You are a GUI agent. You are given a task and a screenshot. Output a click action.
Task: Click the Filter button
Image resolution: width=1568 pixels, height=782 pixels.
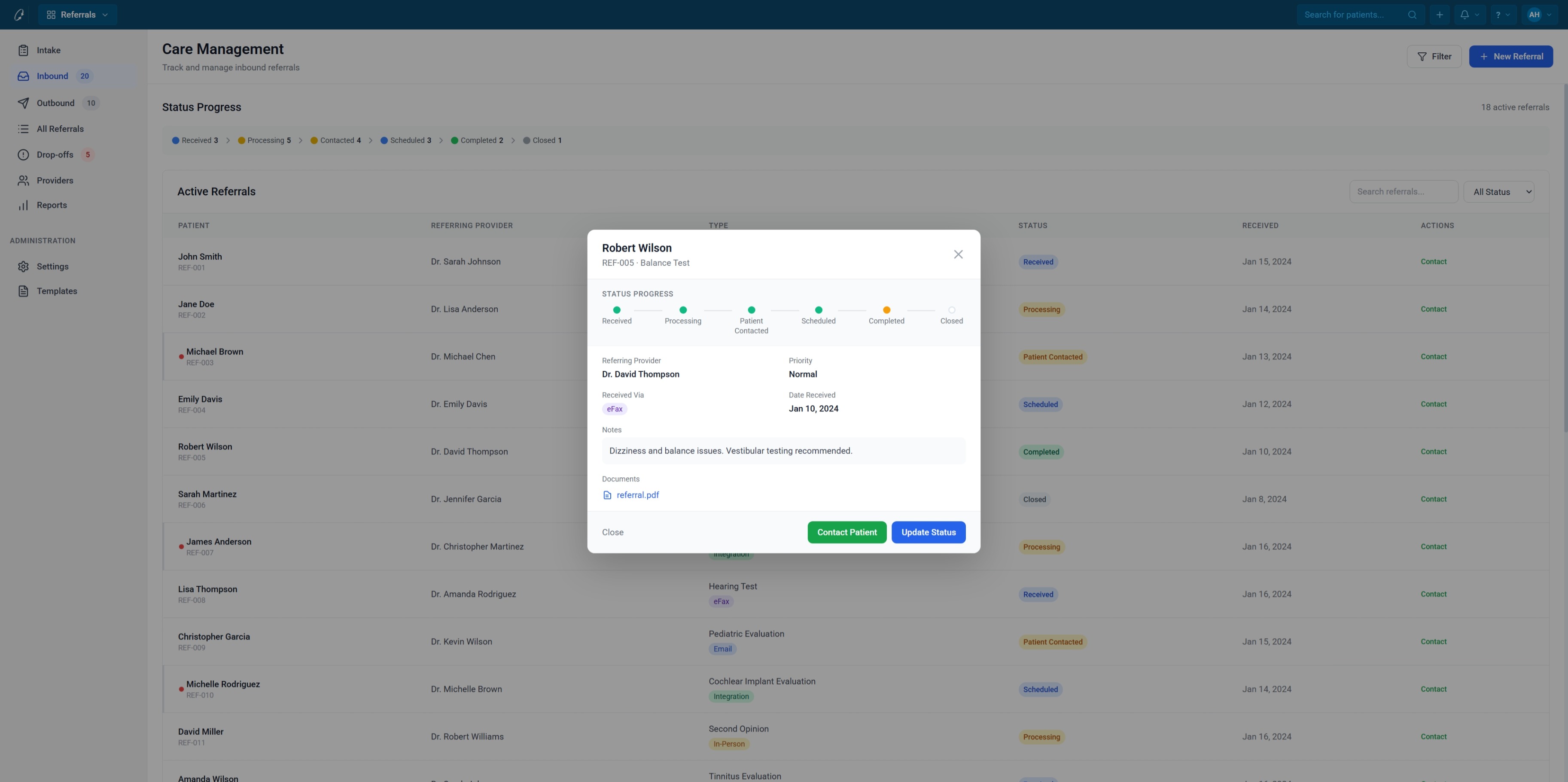[1434, 57]
